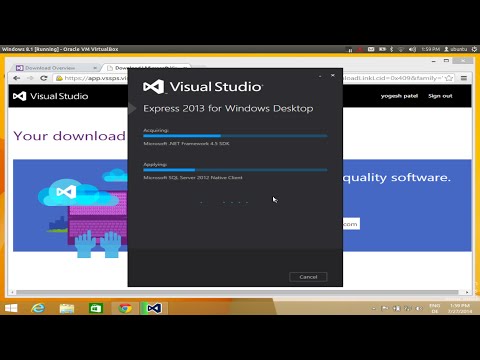480x360 pixels.
Task: Click the white '.com' button in banner
Action: [x=351, y=224]
